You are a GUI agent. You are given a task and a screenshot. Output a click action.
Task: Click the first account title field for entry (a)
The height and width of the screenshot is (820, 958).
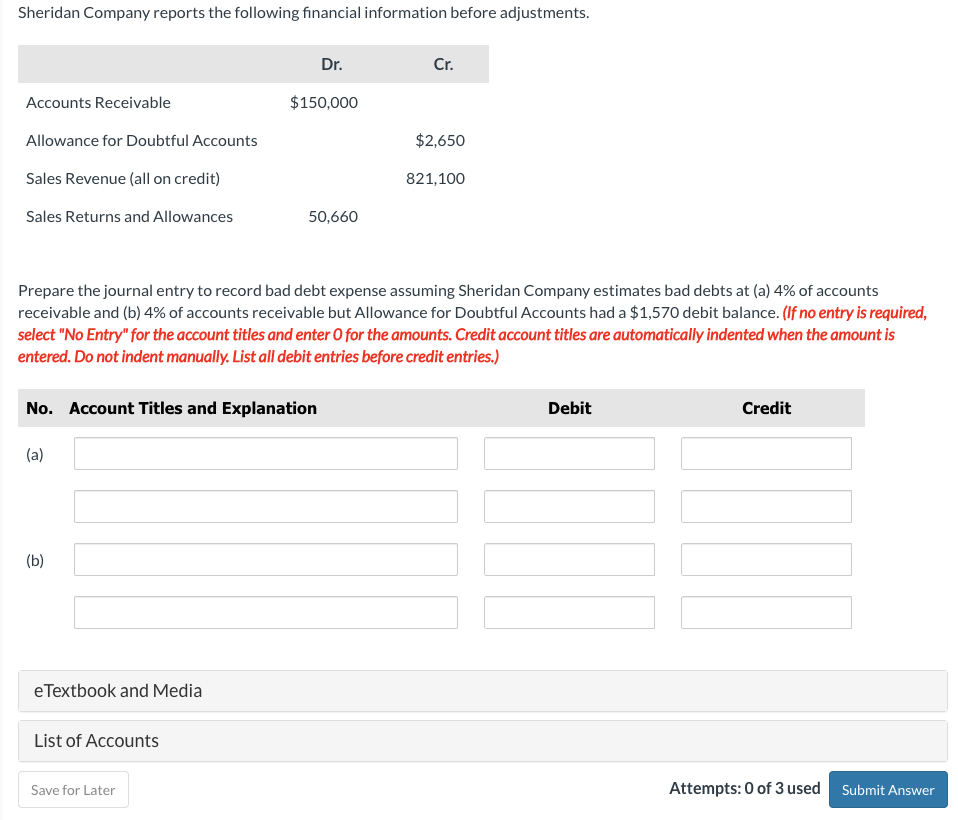click(x=266, y=453)
